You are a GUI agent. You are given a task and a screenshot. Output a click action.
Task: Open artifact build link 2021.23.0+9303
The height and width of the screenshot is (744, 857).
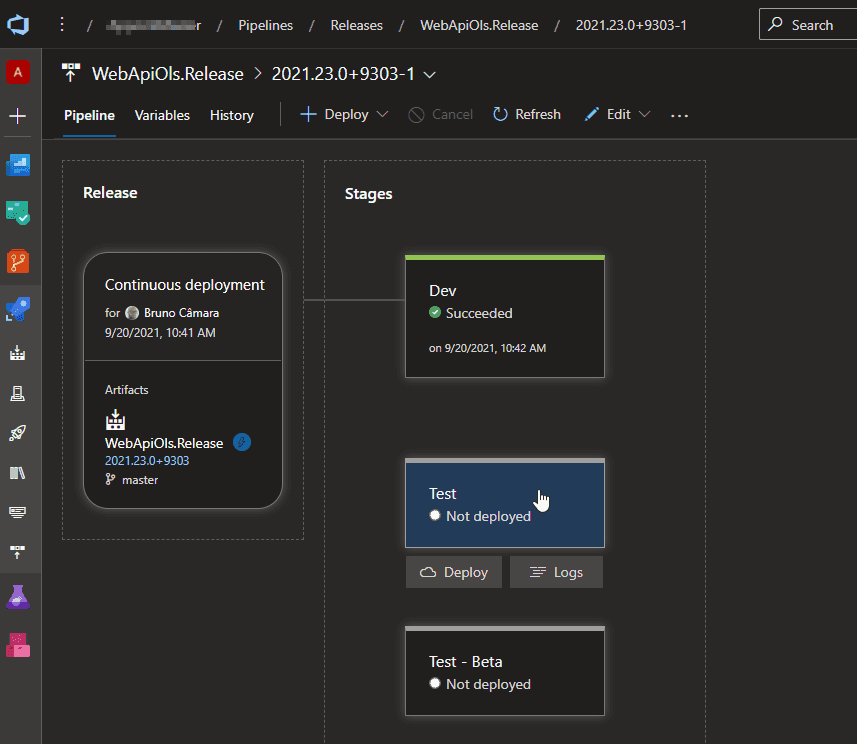click(147, 461)
